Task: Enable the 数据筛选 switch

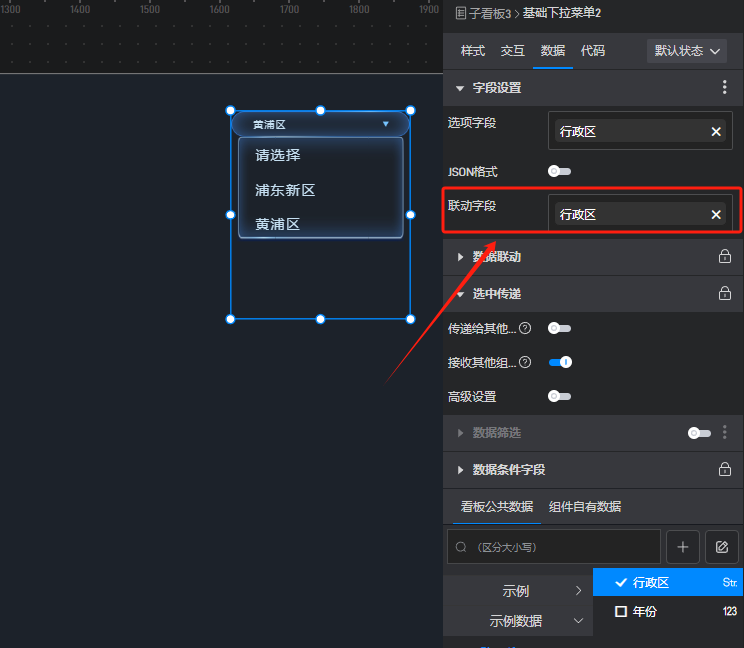Action: pyautogui.click(x=699, y=433)
